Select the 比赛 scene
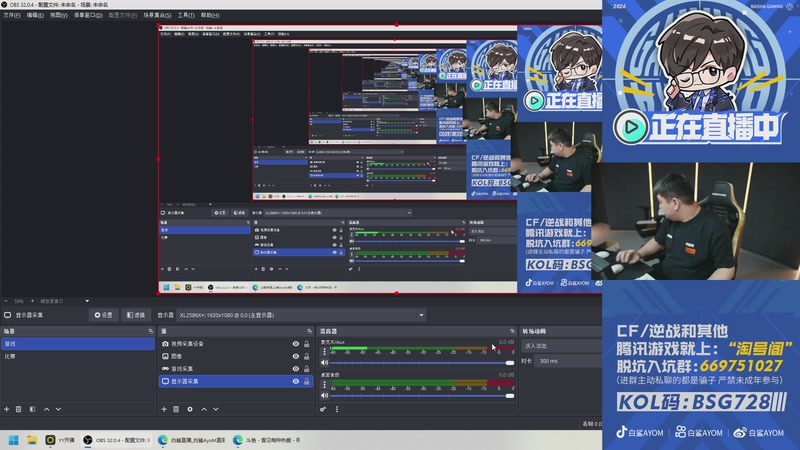Image resolution: width=800 pixels, height=450 pixels. [78, 356]
